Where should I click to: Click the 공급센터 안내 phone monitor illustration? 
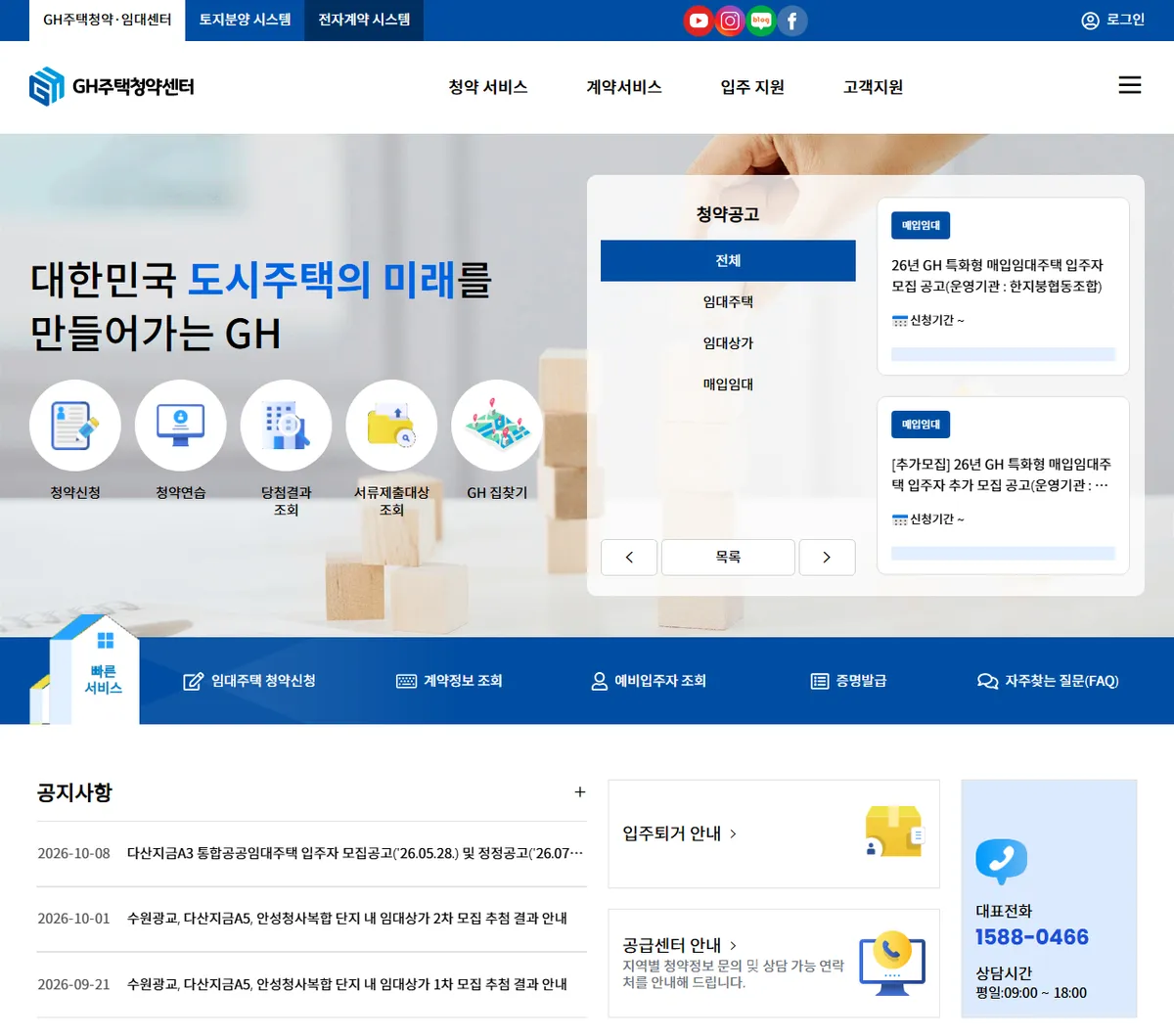coord(892,964)
